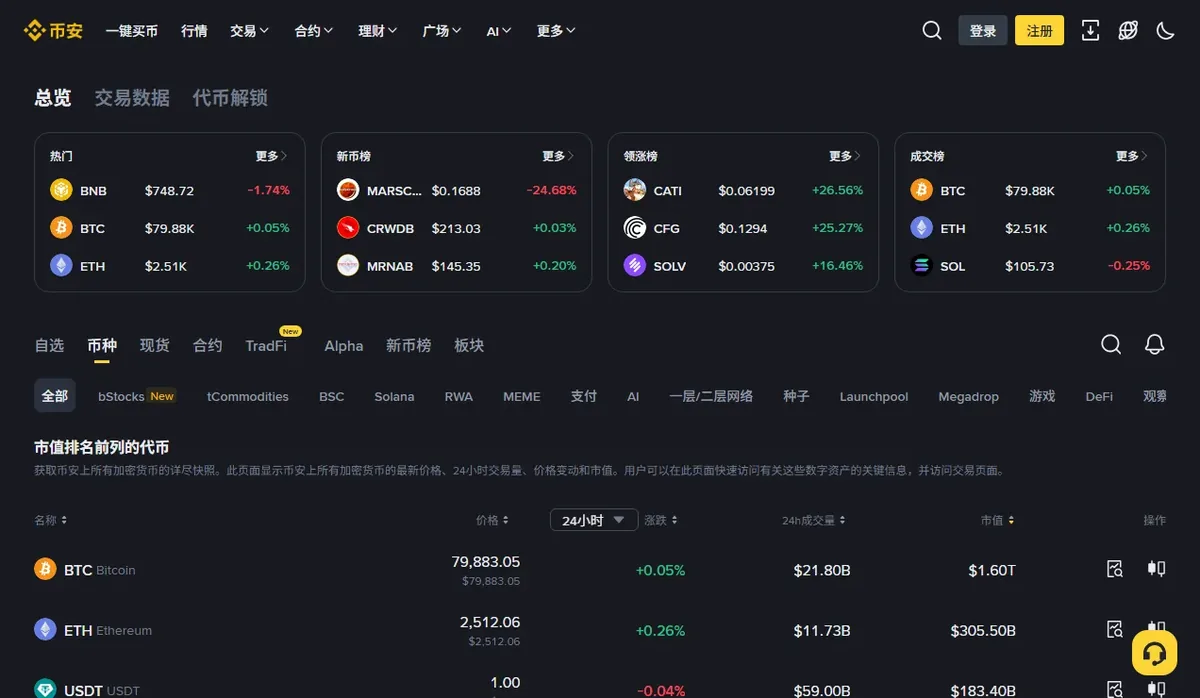This screenshot has height=698, width=1200.
Task: Expand the 理财 menu
Action: pos(378,31)
